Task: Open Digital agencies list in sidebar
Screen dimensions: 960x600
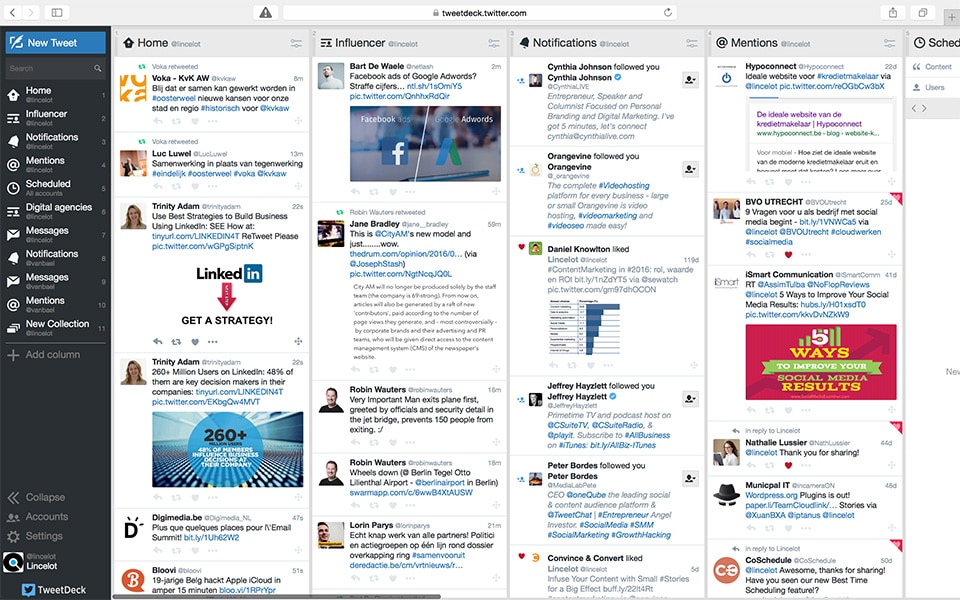Action: pyautogui.click(x=55, y=211)
